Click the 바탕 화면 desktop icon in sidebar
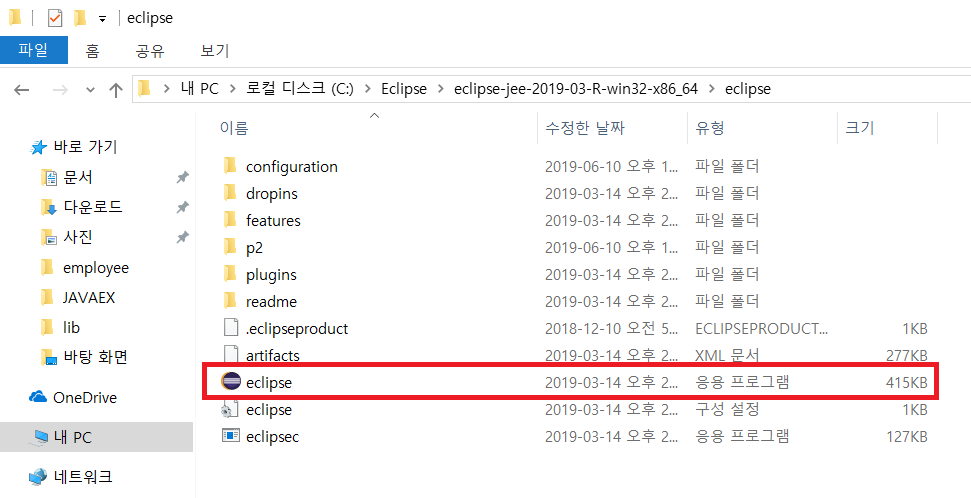The image size is (971, 498). (48, 357)
